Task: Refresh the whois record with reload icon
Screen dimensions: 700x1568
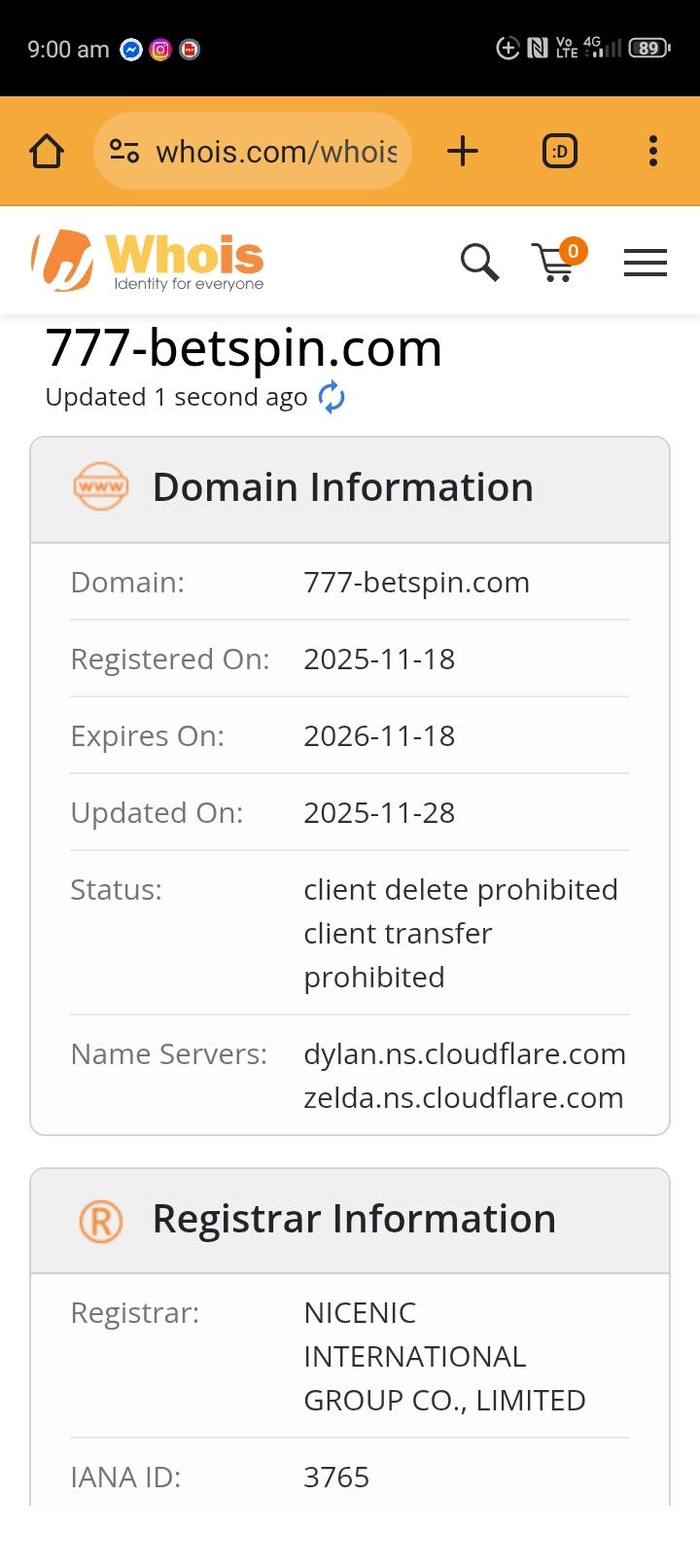Action: click(332, 397)
